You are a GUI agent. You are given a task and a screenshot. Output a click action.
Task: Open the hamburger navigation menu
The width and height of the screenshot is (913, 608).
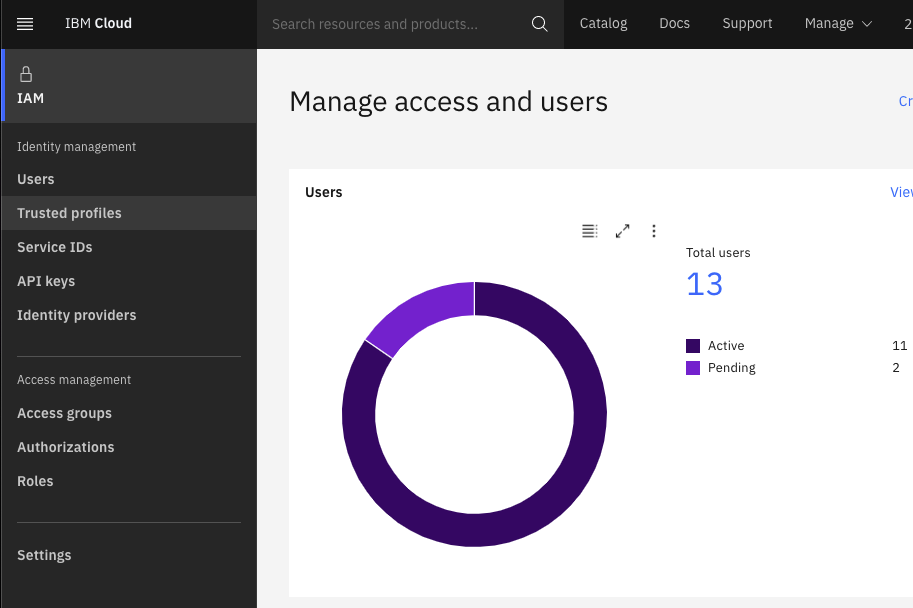click(x=25, y=24)
